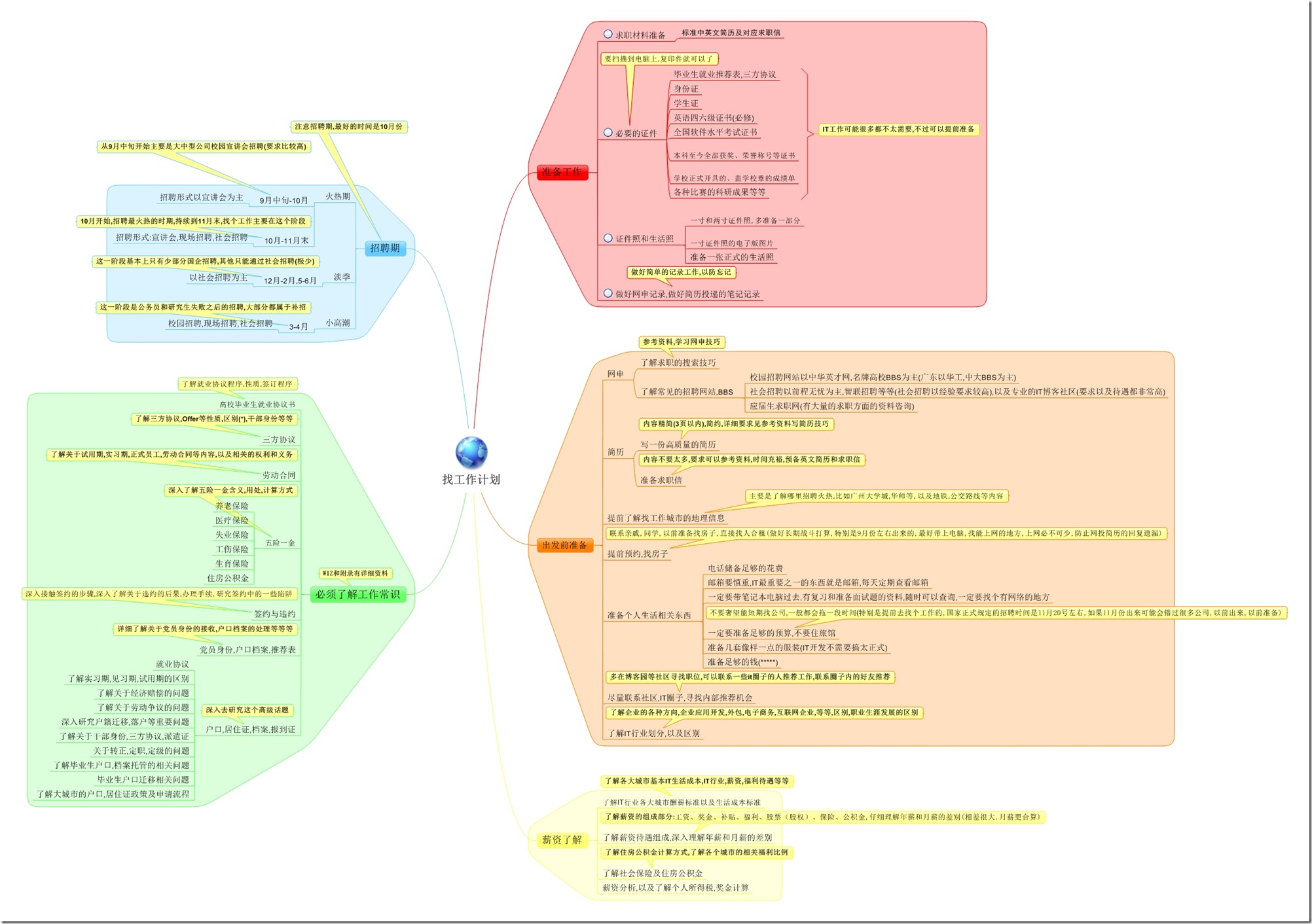The height and width of the screenshot is (924, 1312).
Task: Click the 身份证 item
Action: (686, 89)
